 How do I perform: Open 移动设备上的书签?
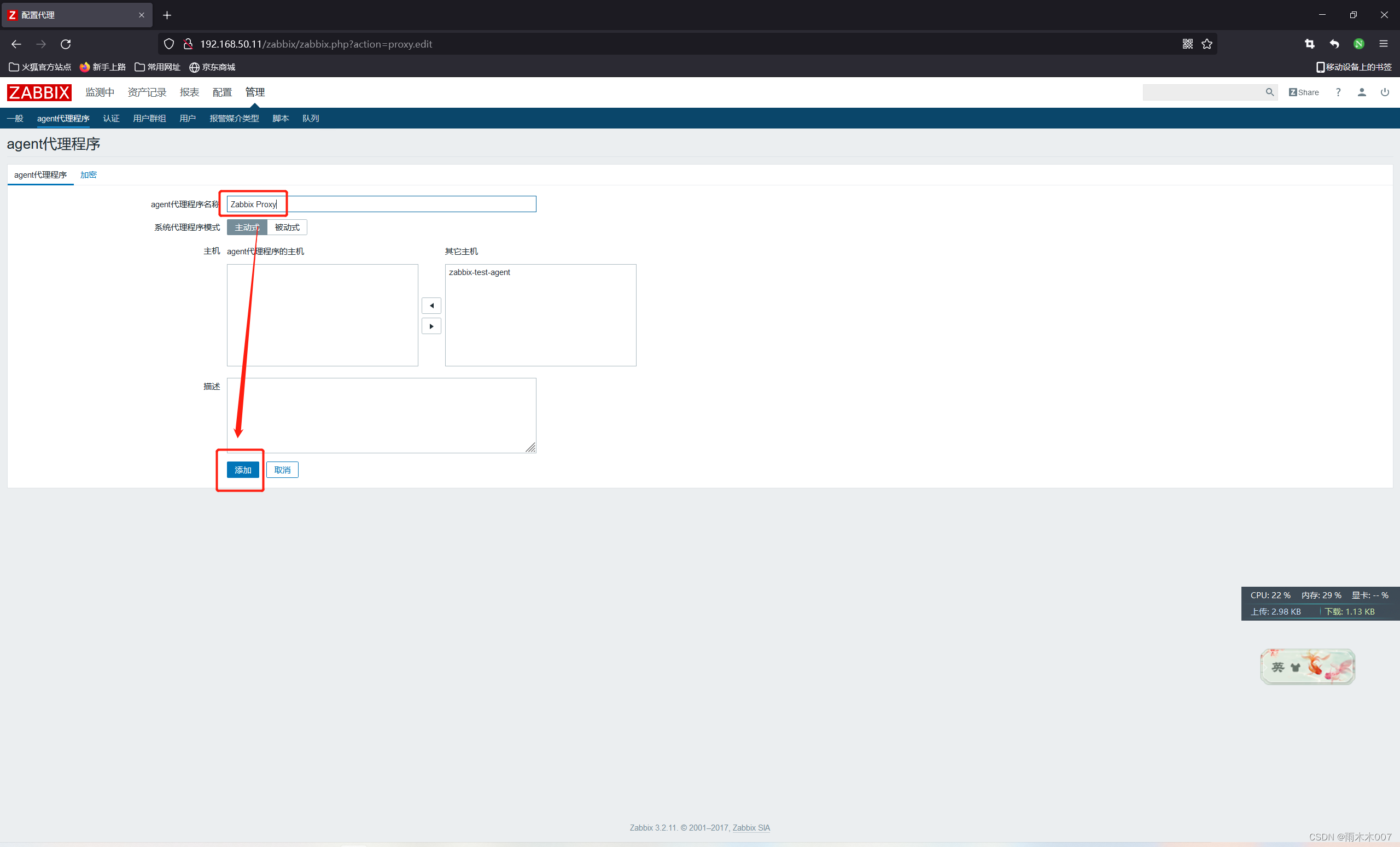[1354, 67]
